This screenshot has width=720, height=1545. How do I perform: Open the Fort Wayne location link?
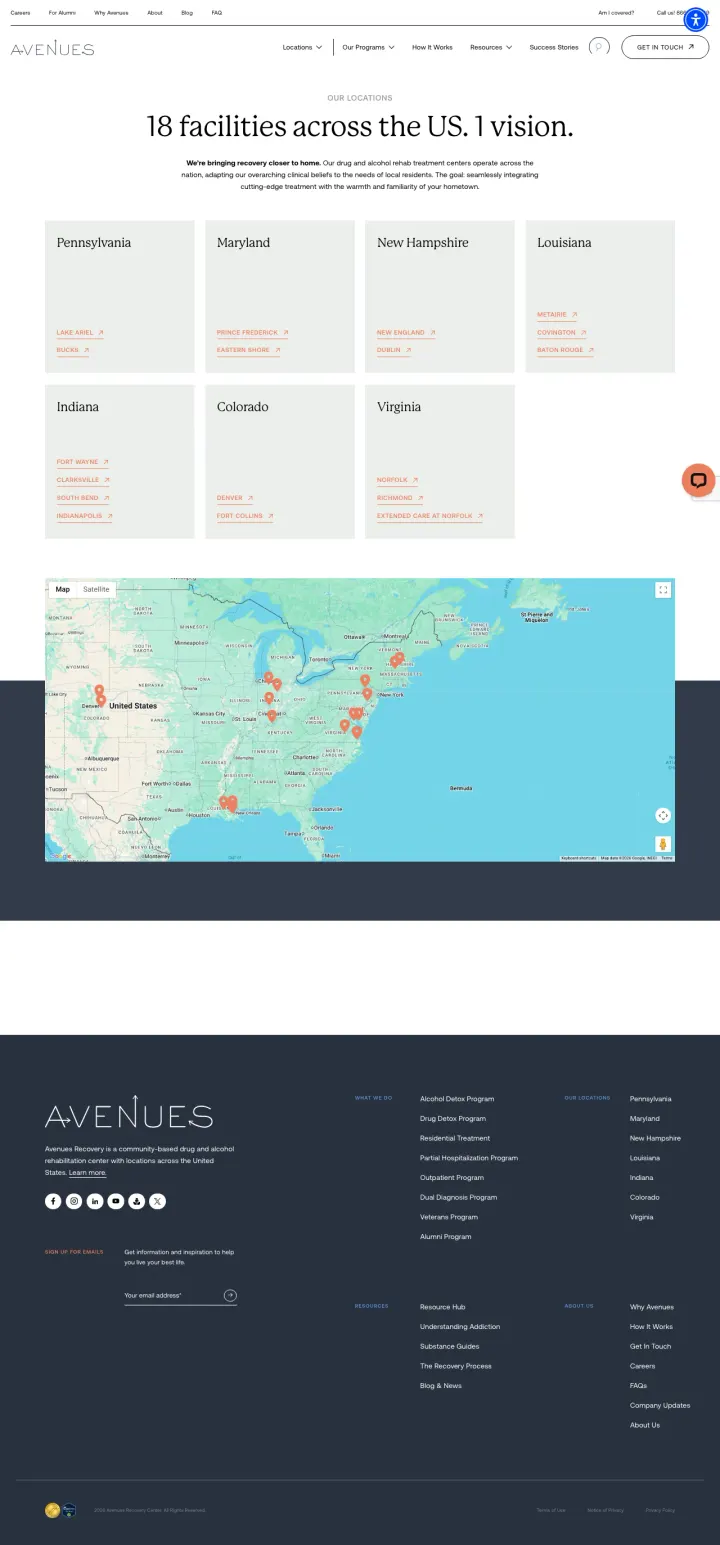pyautogui.click(x=83, y=463)
